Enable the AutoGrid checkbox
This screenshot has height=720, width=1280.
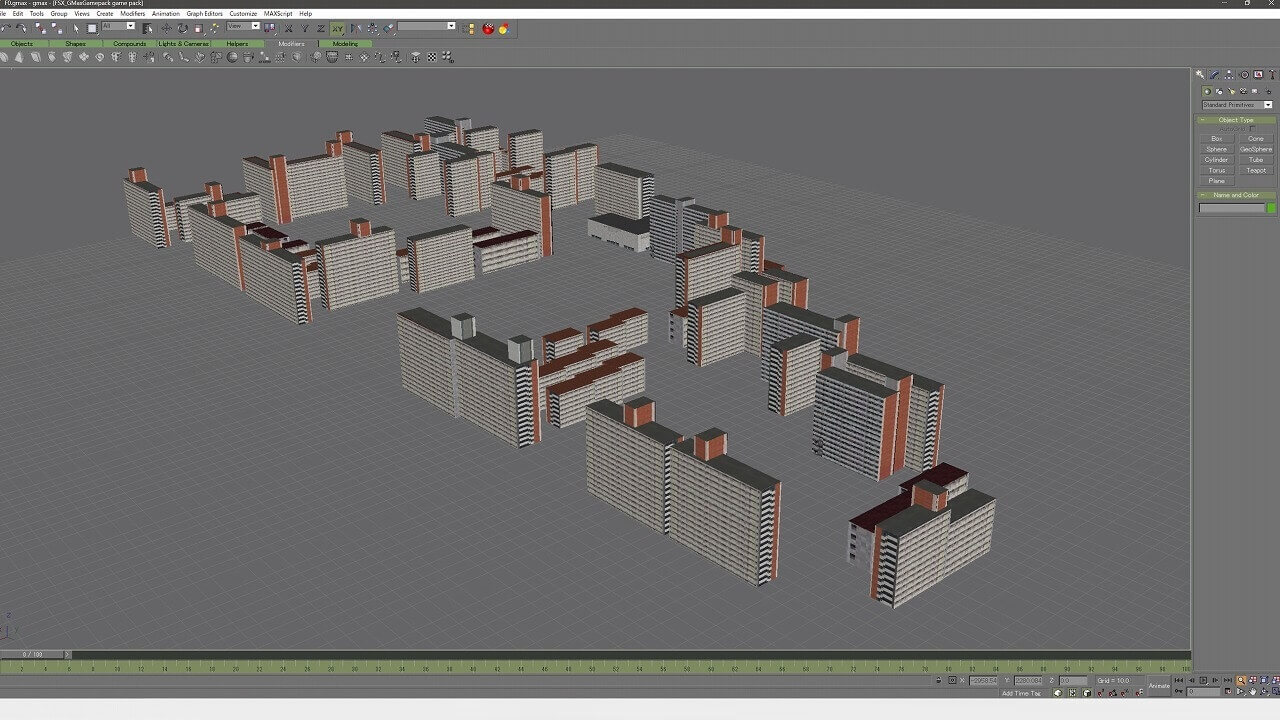click(x=1252, y=129)
